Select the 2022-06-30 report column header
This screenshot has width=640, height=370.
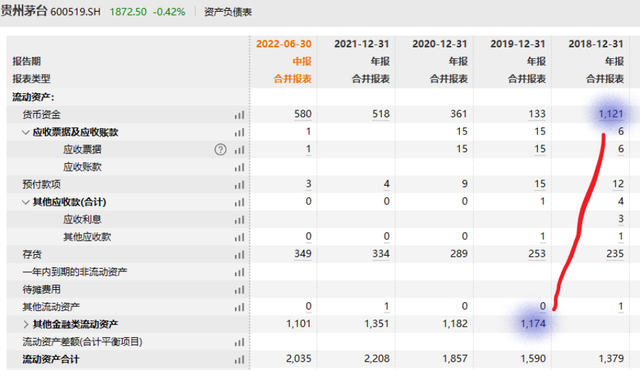pyautogui.click(x=284, y=44)
